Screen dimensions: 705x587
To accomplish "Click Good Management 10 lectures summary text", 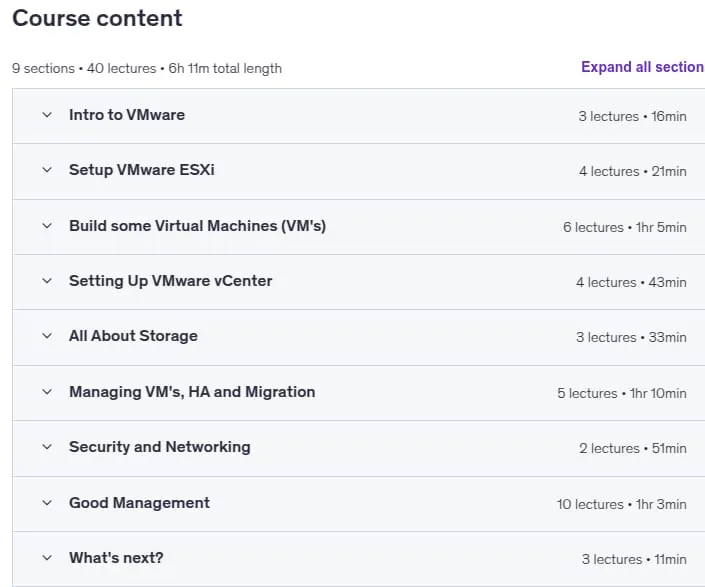I will click(x=621, y=504).
